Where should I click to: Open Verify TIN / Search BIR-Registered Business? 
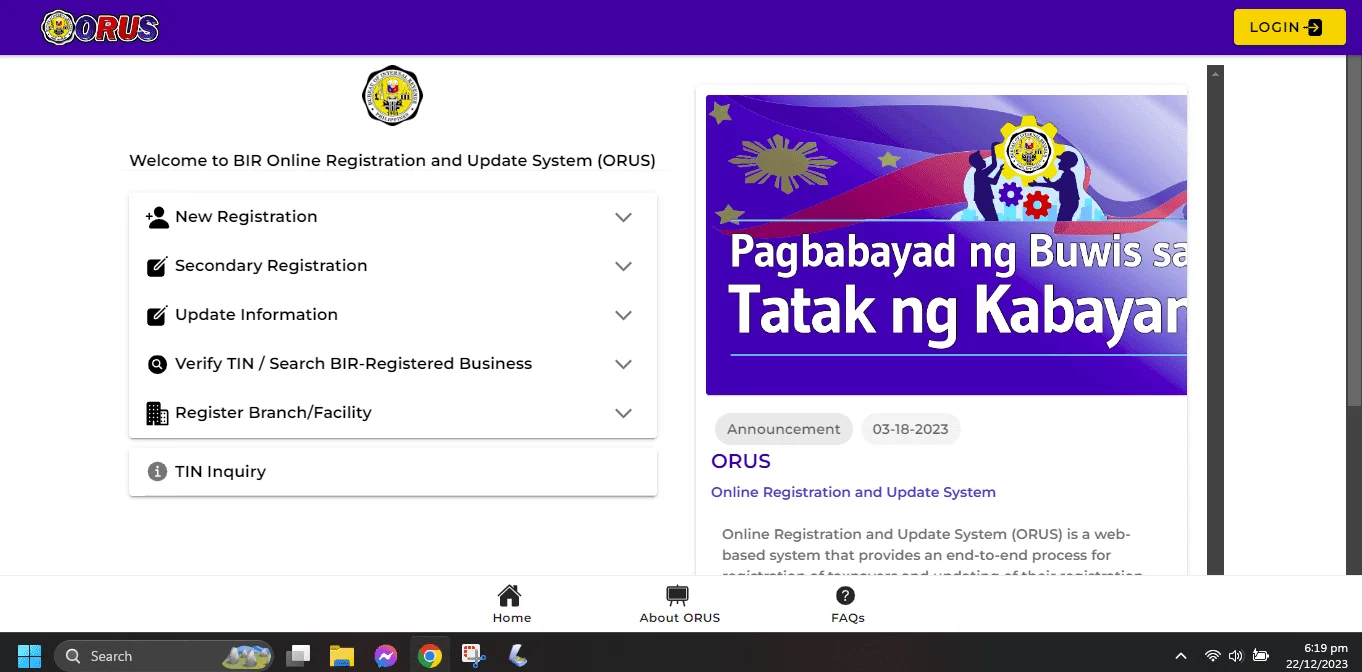[393, 364]
